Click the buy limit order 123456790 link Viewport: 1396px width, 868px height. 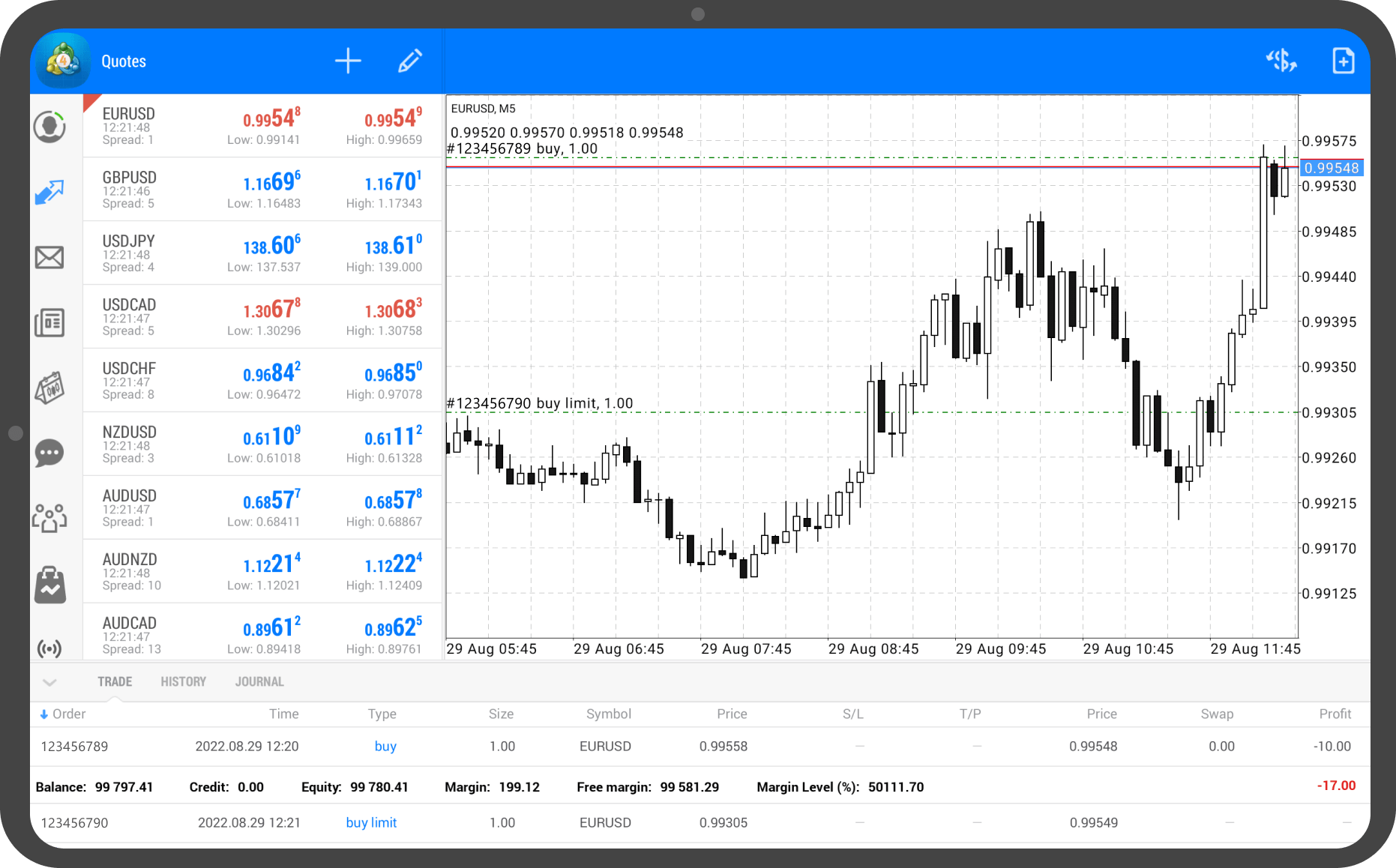371,823
